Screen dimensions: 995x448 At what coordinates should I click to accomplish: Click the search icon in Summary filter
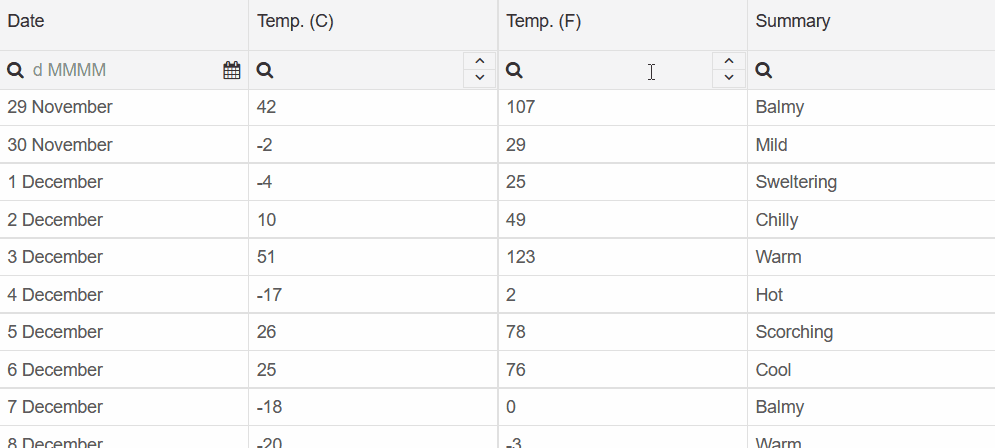coord(764,70)
